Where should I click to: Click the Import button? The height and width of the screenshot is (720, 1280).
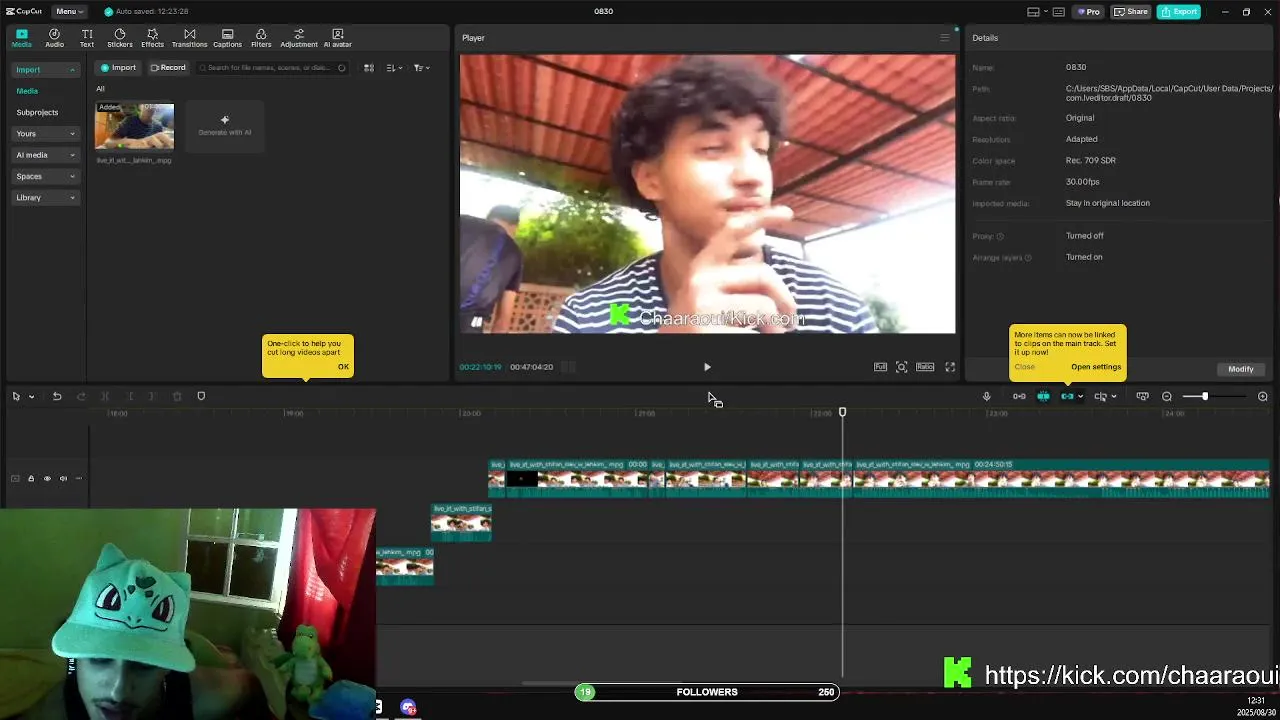(x=118, y=68)
